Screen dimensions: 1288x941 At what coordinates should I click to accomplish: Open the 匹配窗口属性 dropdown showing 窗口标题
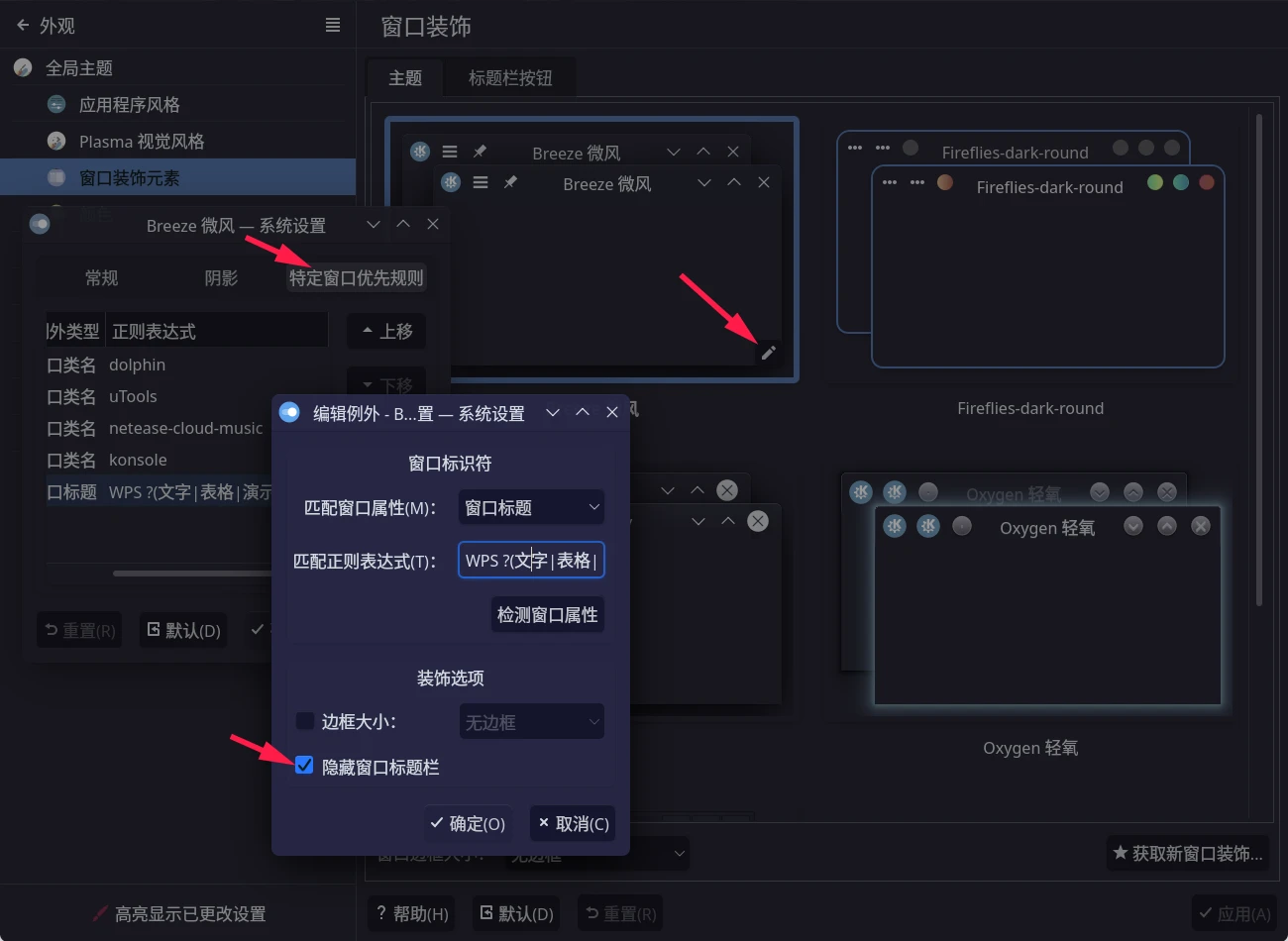[x=531, y=507]
